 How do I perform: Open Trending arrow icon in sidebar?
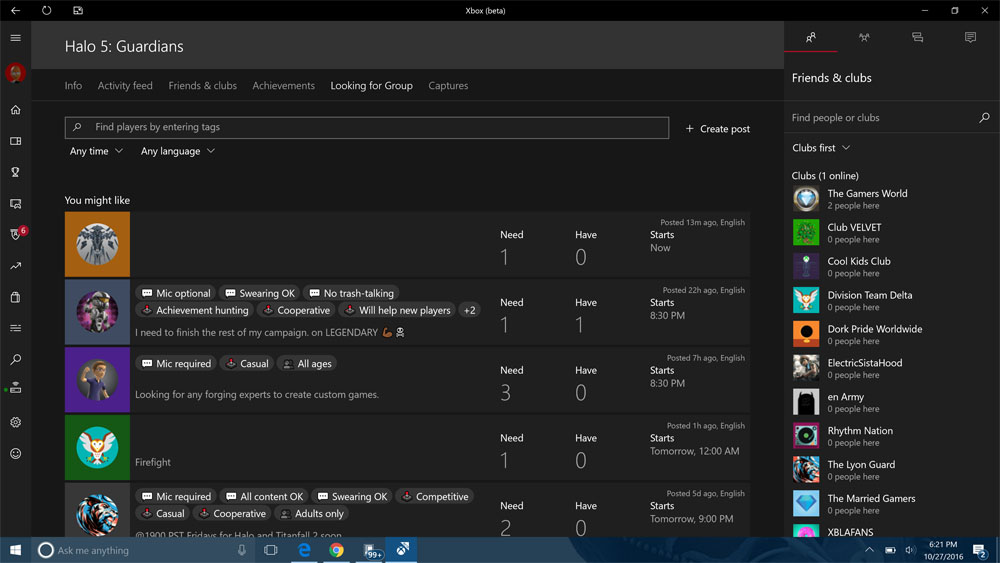[15, 266]
